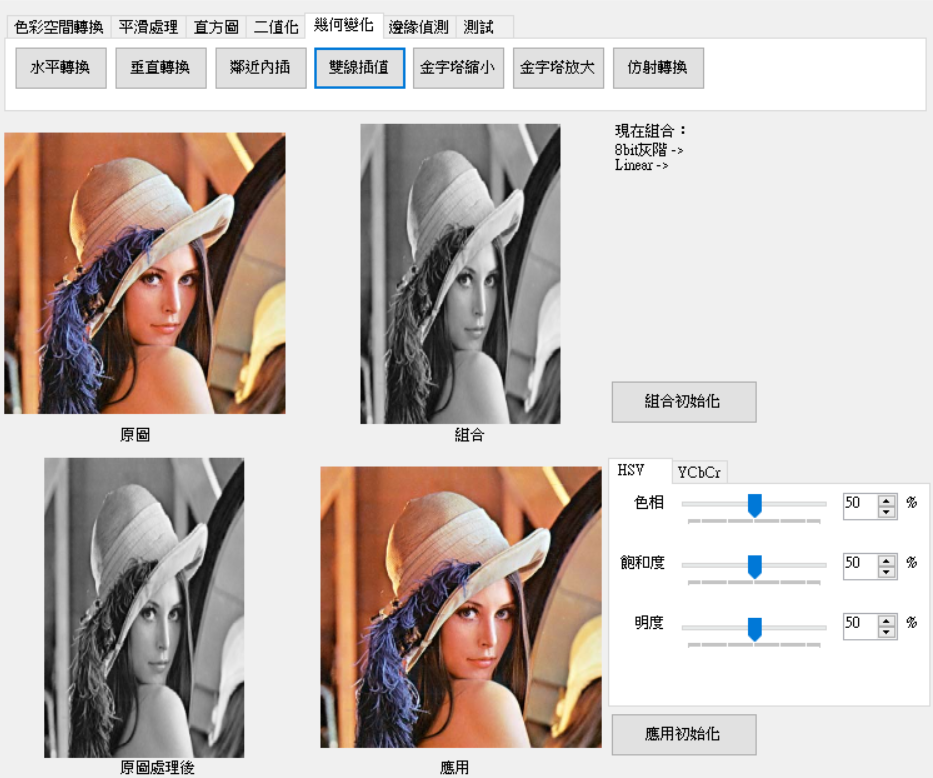Switch to the 邊緣偵測 tab
Screen dimensions: 933x778
(419, 27)
